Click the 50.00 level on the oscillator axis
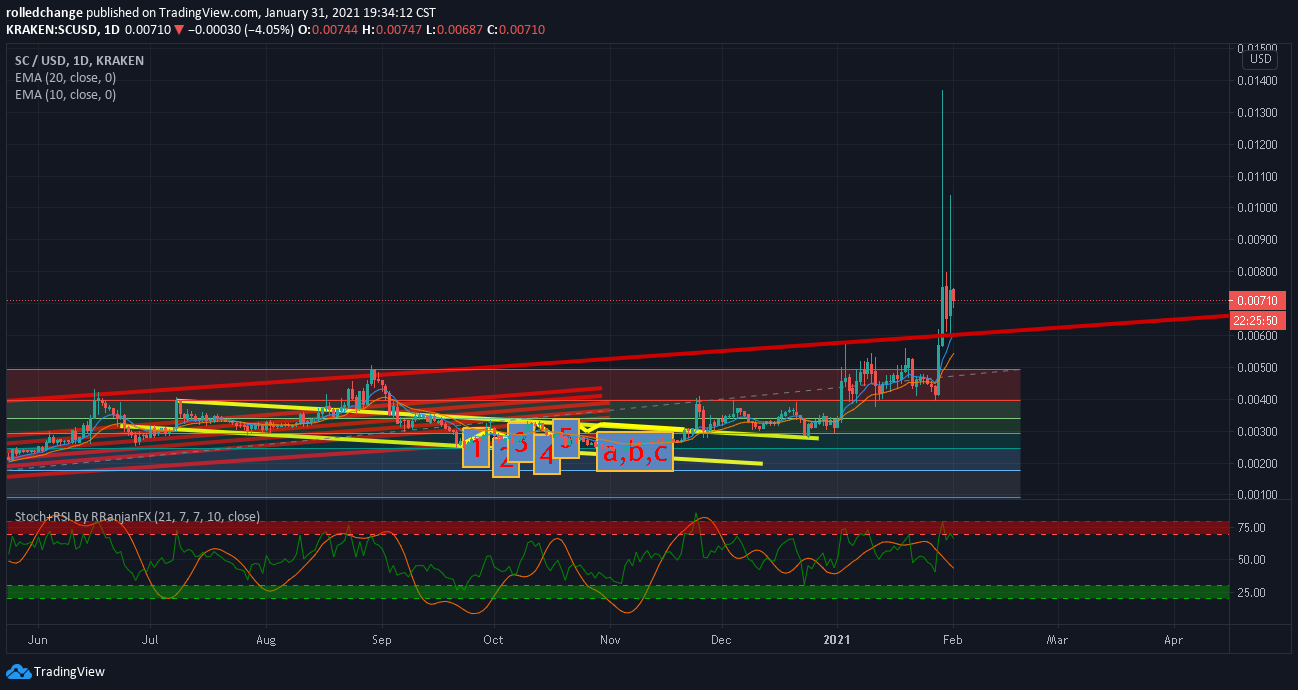The image size is (1298, 690). tap(1252, 560)
